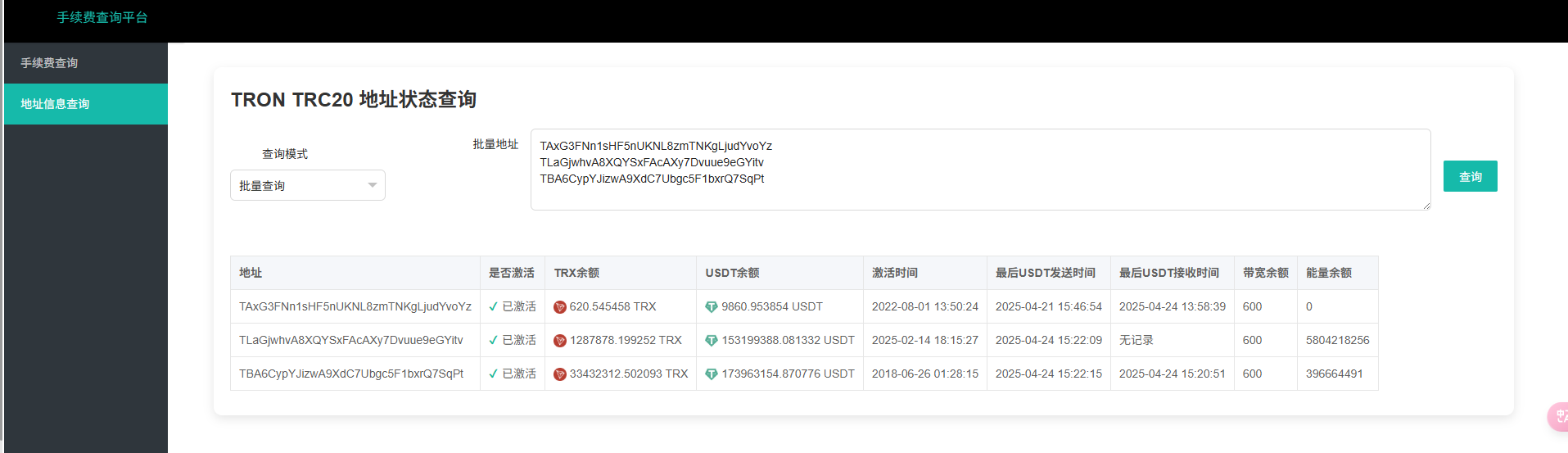Click the pink floating widget at right edge

coord(1558,416)
